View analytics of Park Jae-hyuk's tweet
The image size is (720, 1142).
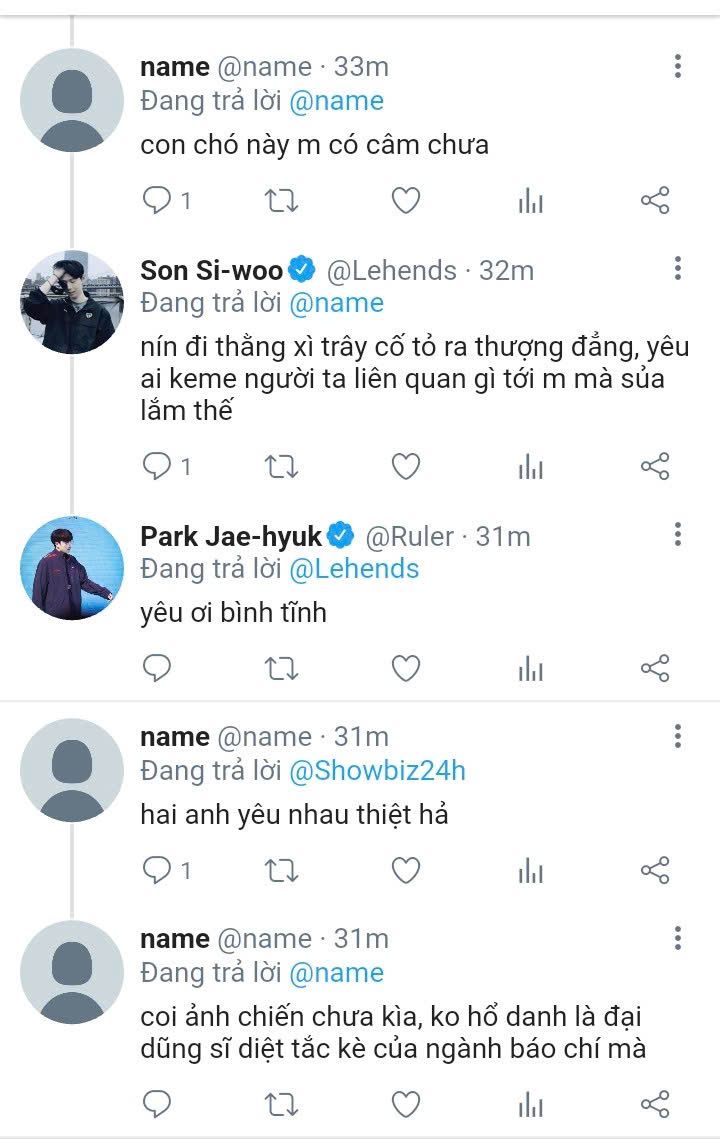530,668
